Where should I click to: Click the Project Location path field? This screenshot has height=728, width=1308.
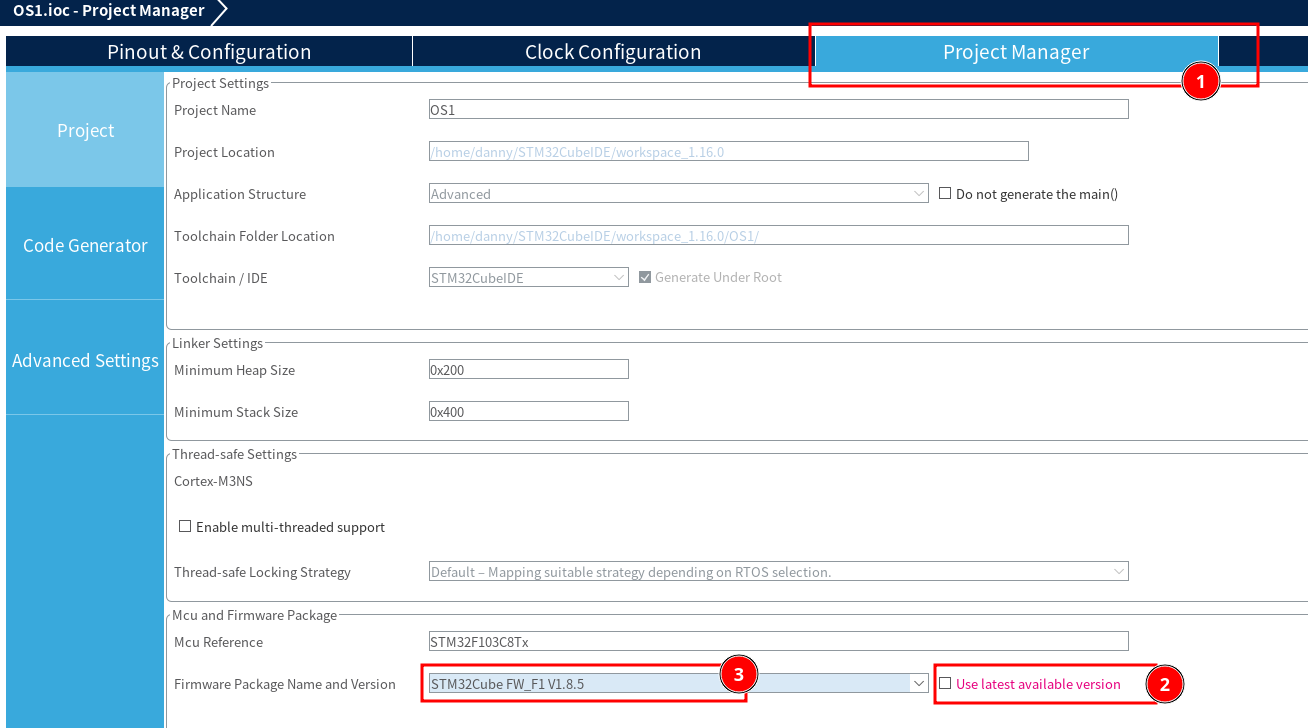(729, 151)
